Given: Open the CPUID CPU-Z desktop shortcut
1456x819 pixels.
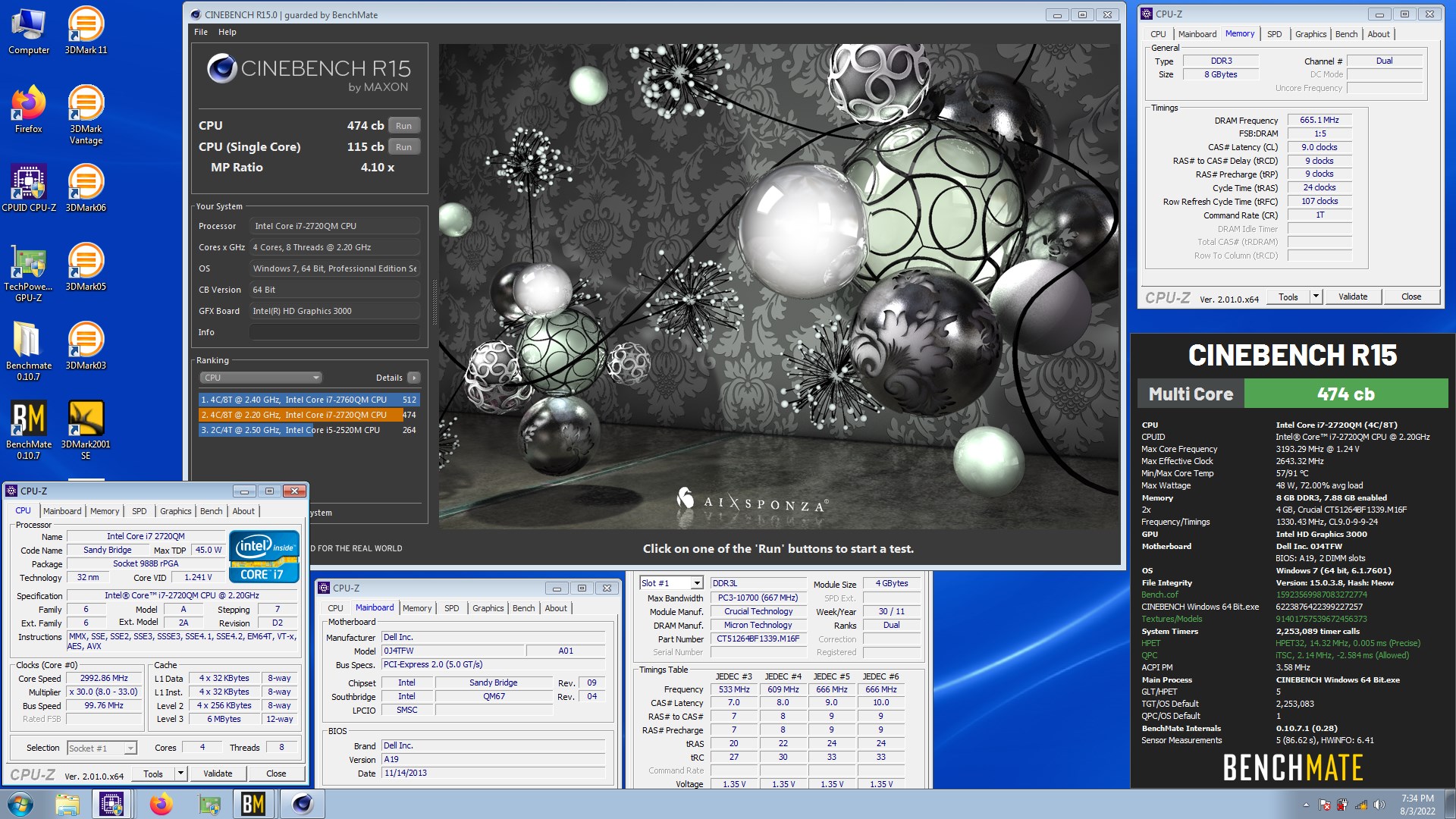Looking at the screenshot, I should [x=29, y=189].
